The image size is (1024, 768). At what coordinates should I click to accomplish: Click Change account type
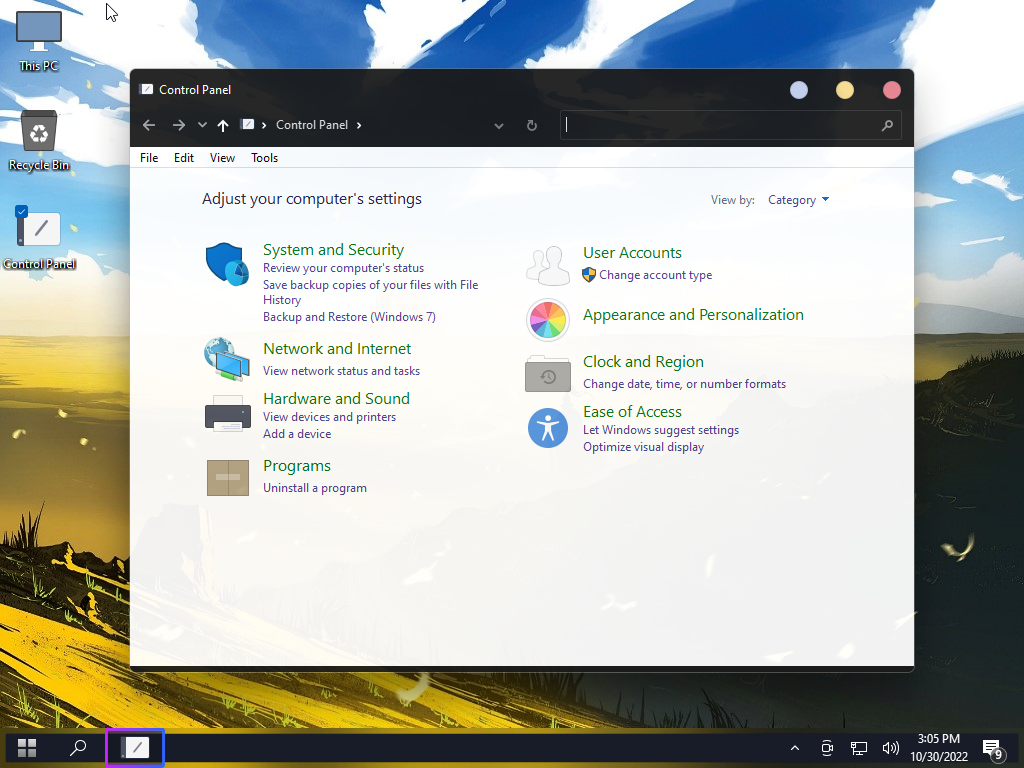[656, 275]
